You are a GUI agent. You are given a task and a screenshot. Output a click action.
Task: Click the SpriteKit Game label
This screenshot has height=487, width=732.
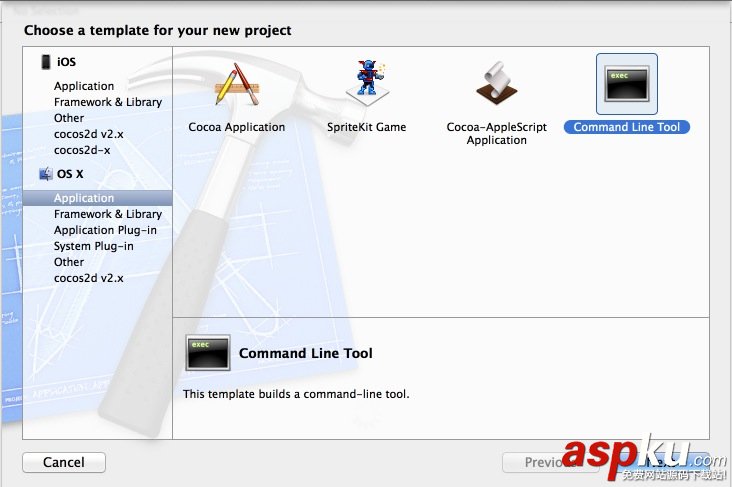(x=366, y=127)
